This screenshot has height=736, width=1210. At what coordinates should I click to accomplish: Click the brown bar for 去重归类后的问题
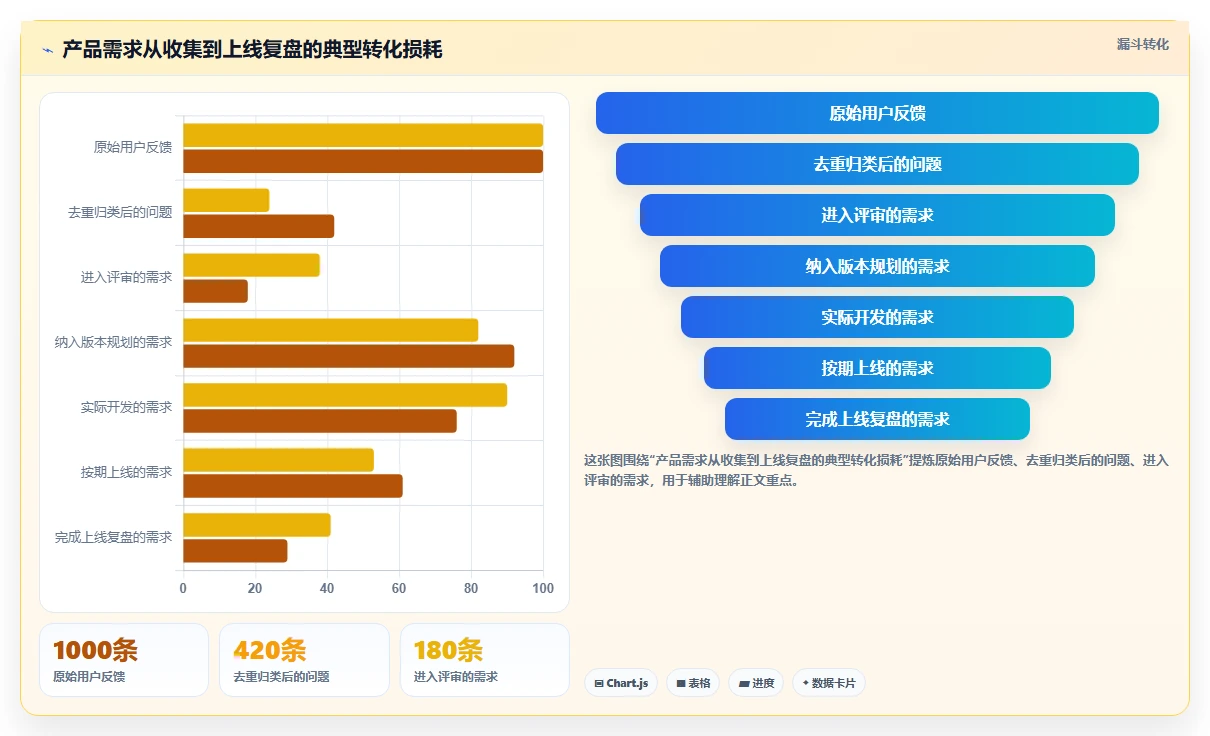tap(258, 226)
